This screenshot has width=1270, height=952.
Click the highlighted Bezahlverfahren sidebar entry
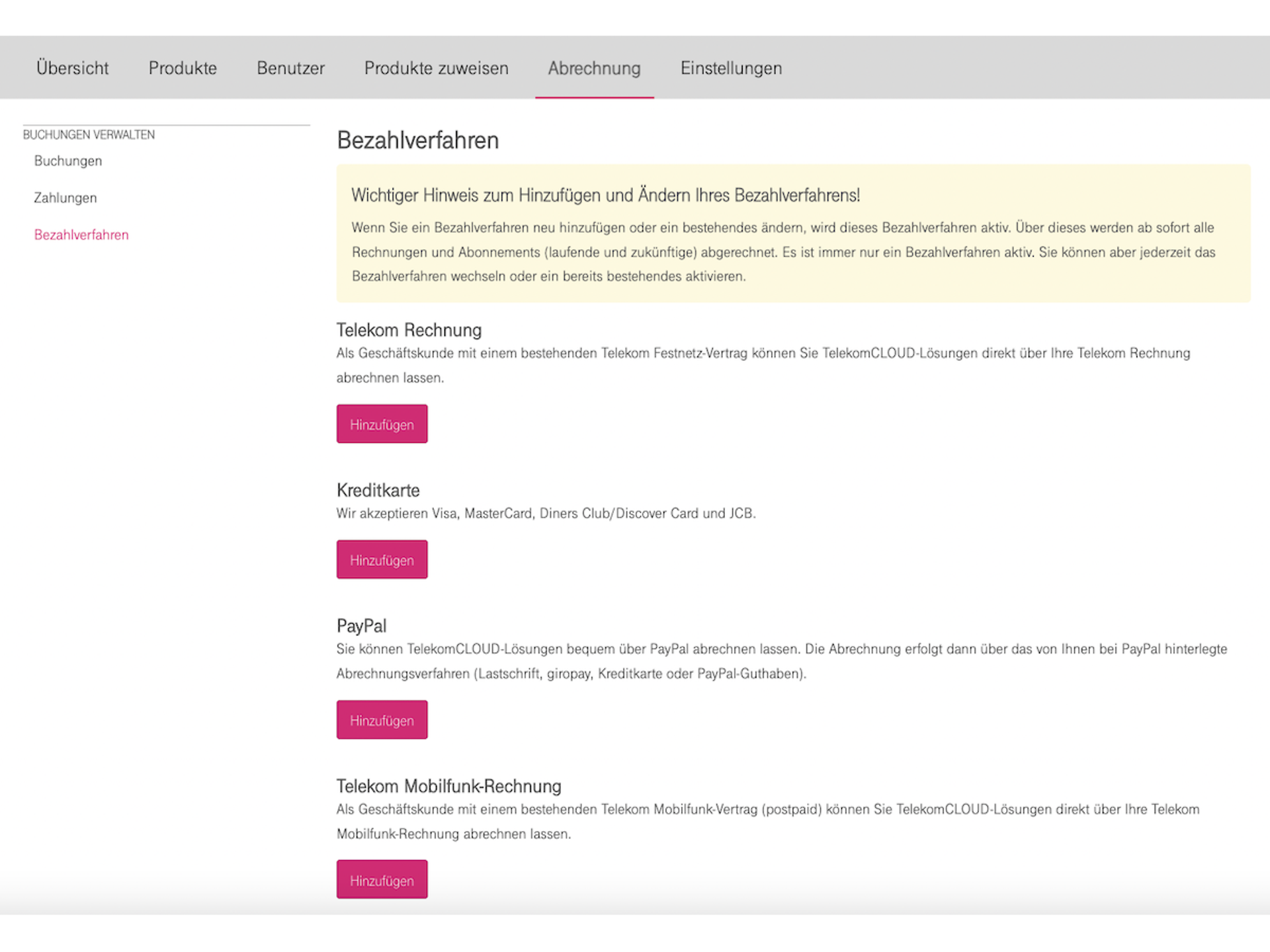(81, 235)
